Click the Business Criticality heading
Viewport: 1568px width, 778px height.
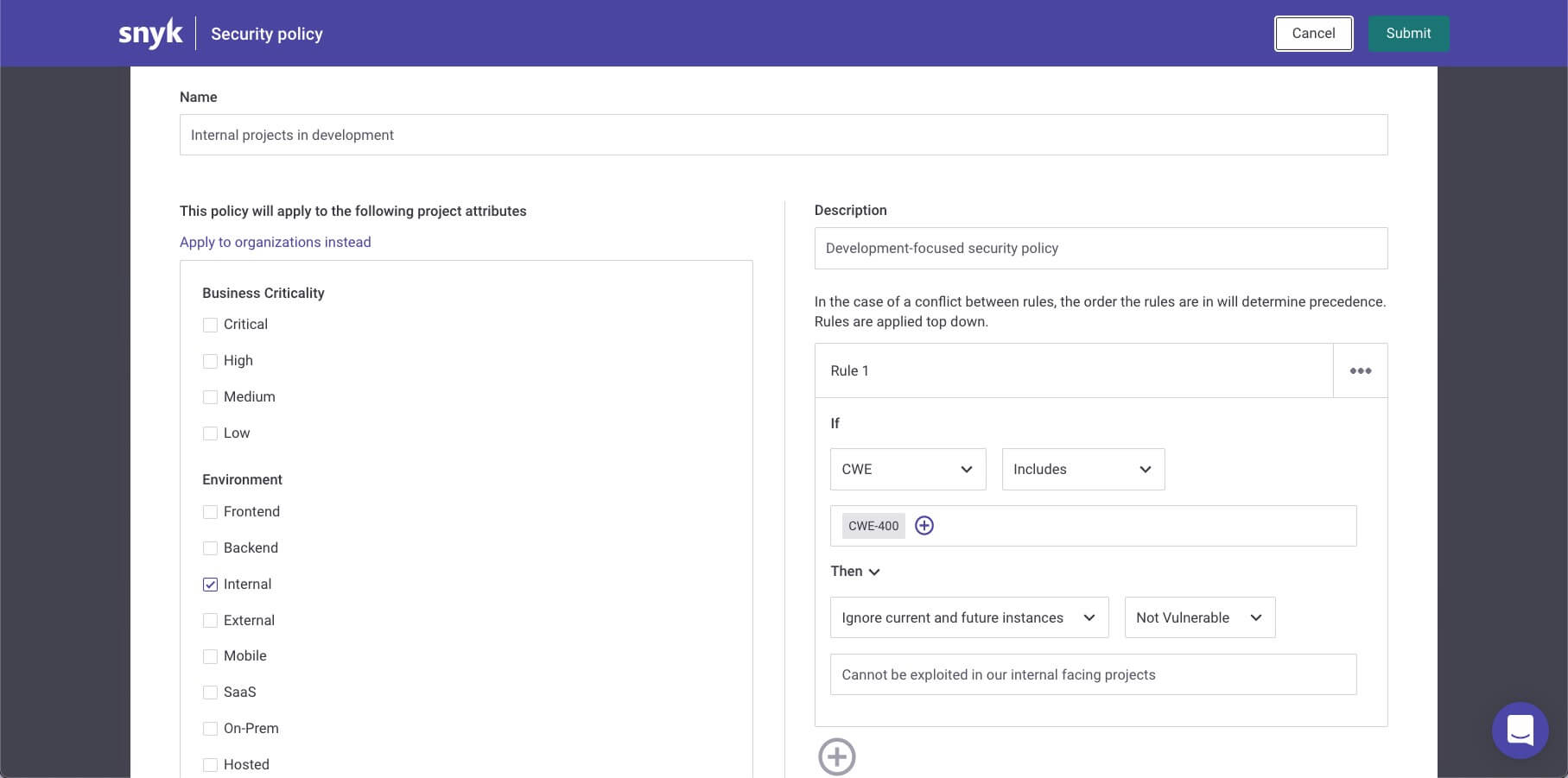click(263, 293)
